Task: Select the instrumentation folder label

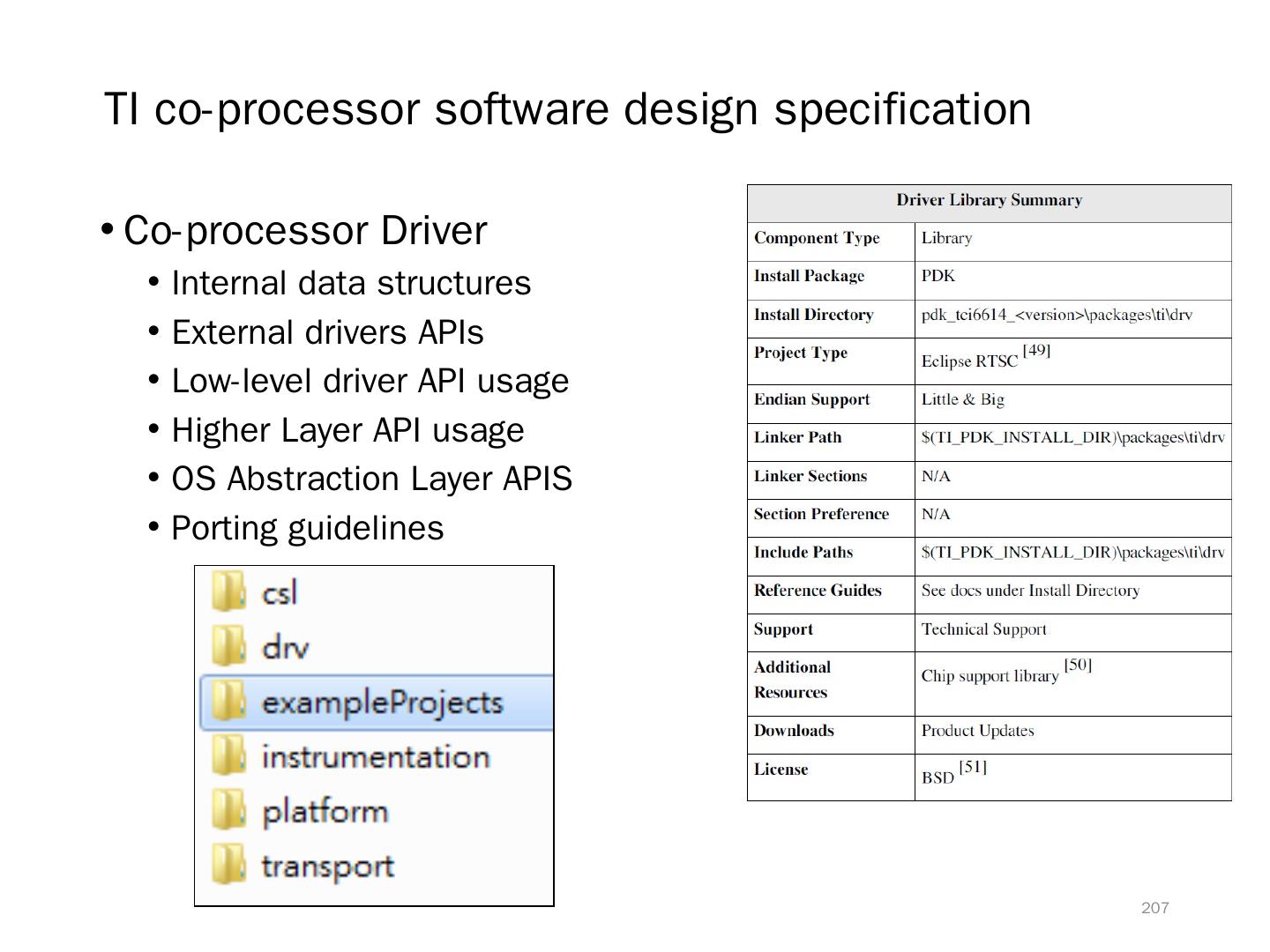Action: [375, 757]
